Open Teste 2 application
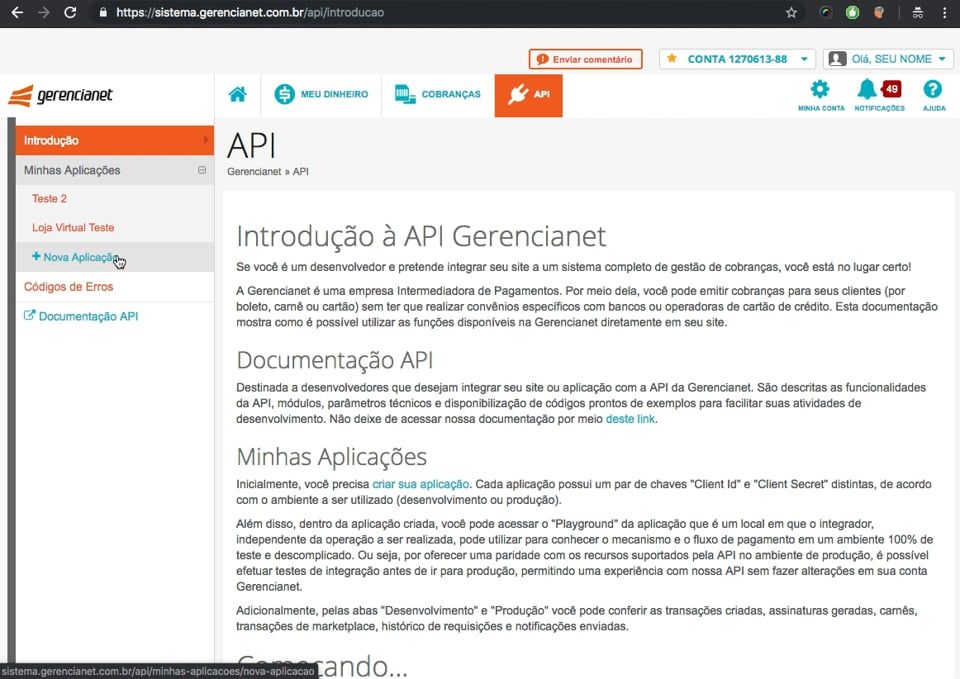The height and width of the screenshot is (679, 960). 49,198
